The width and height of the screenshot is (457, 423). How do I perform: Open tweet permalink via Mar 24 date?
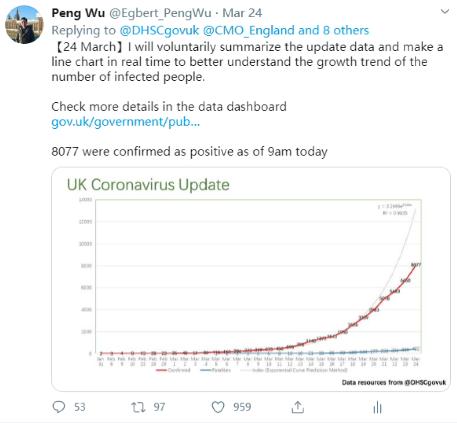point(242,13)
